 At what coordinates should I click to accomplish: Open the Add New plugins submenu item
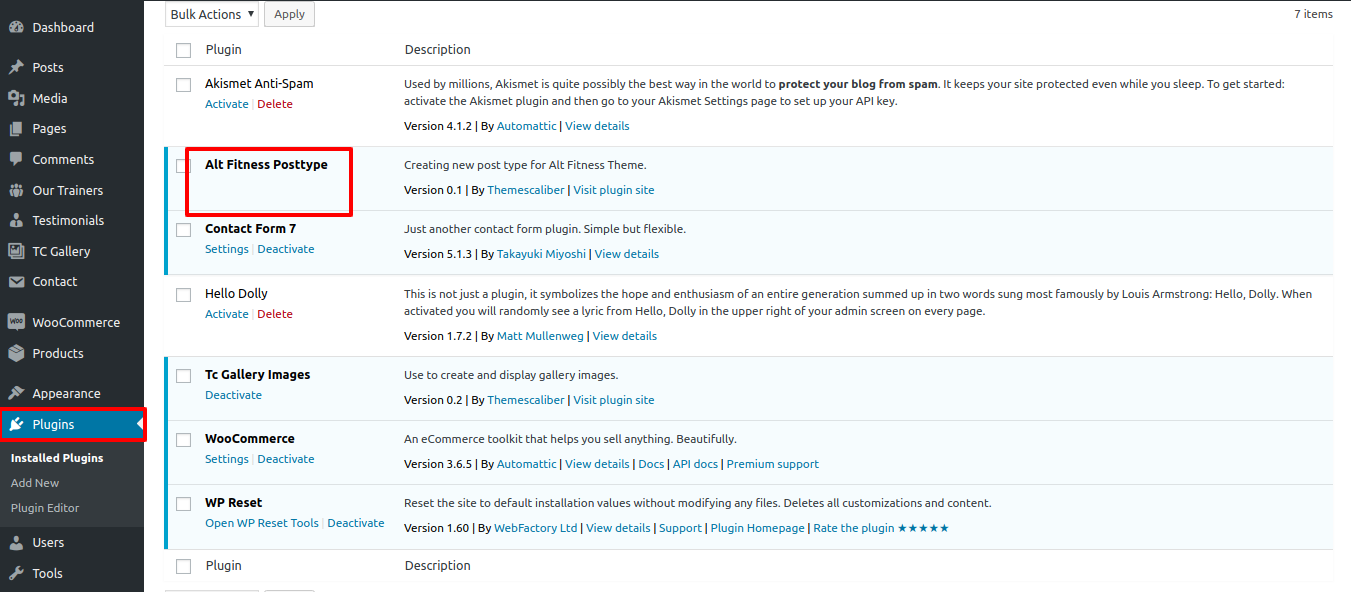pyautogui.click(x=35, y=483)
